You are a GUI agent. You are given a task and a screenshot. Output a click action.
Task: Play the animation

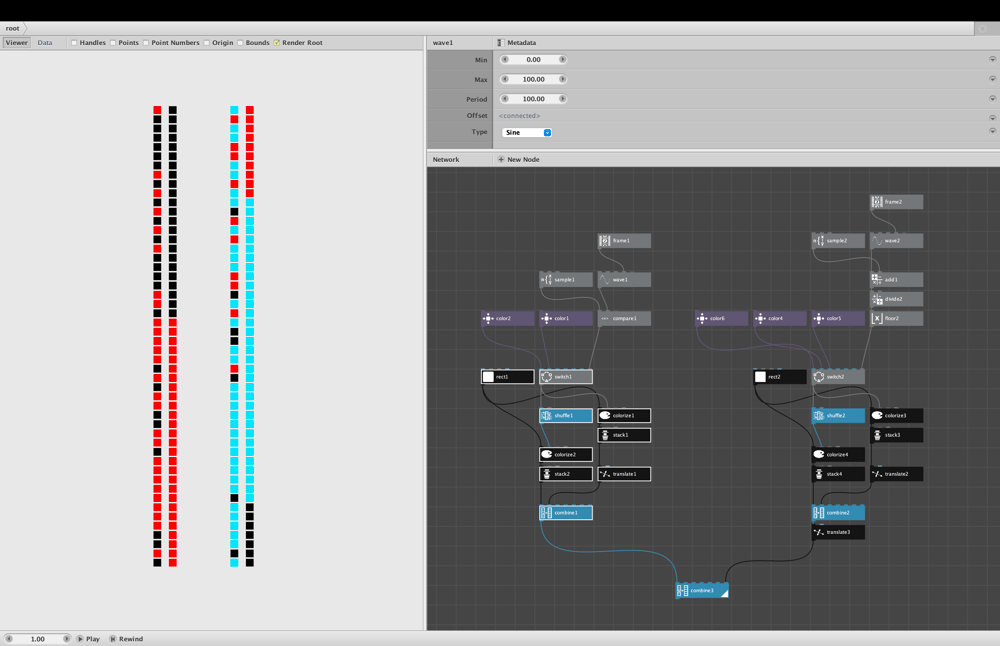[89, 638]
